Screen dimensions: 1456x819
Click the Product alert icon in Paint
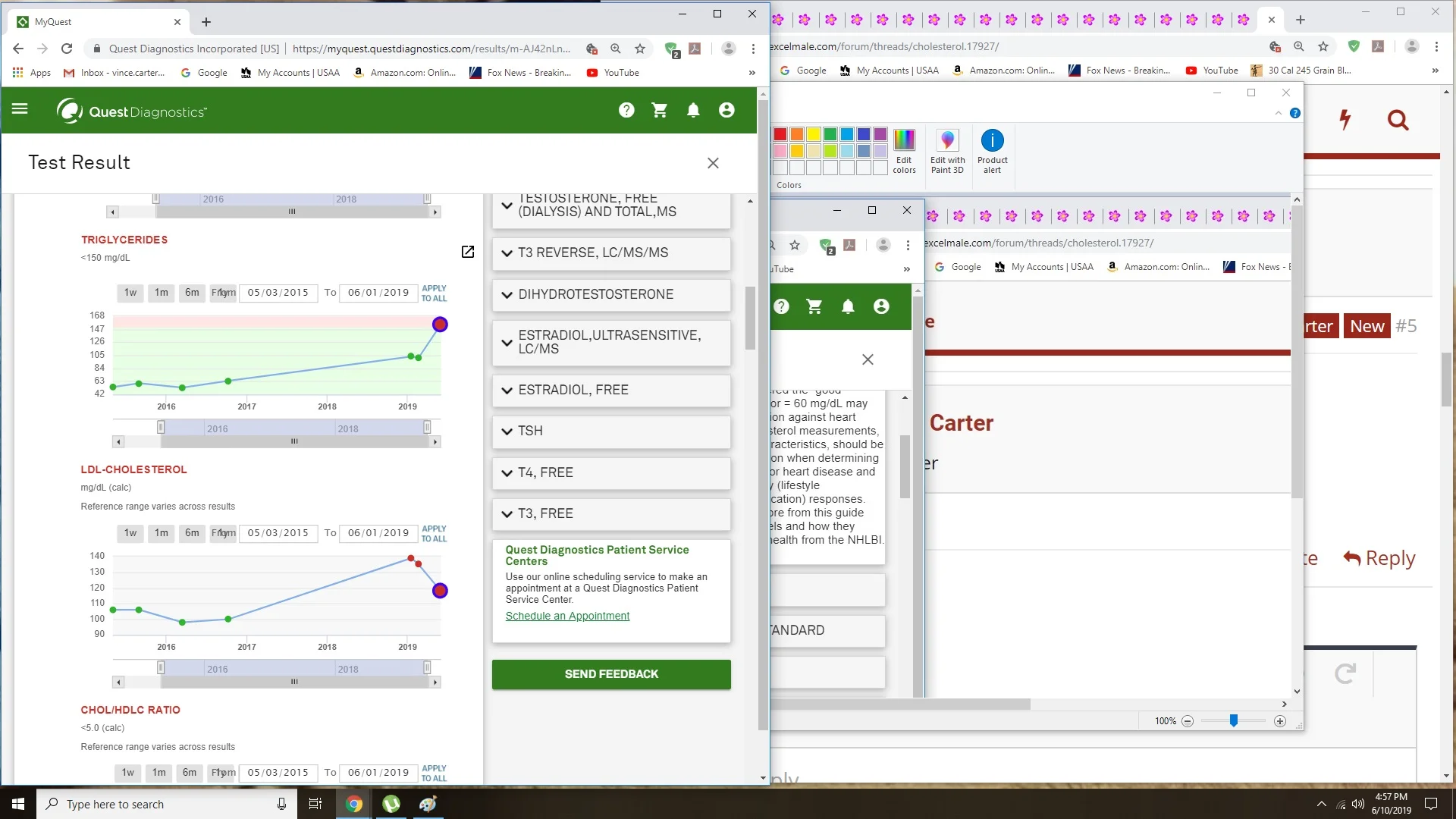pos(993,152)
